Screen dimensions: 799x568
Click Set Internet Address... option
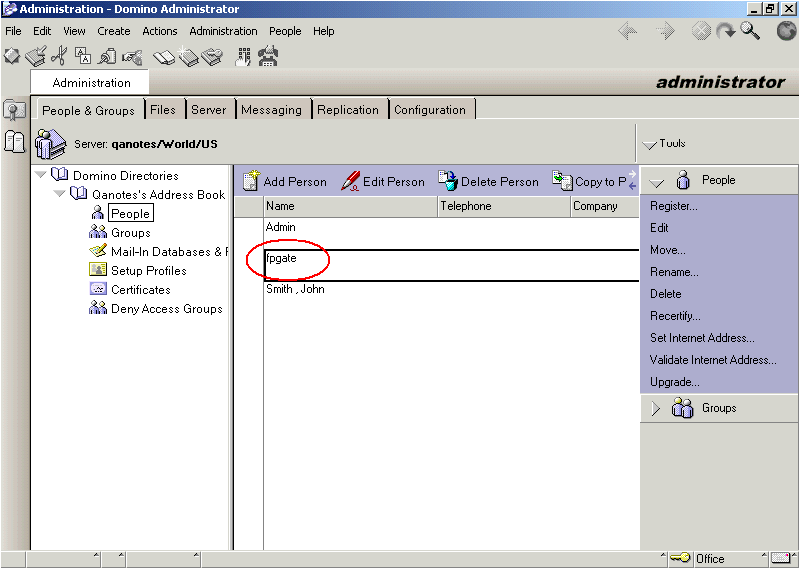pos(702,338)
